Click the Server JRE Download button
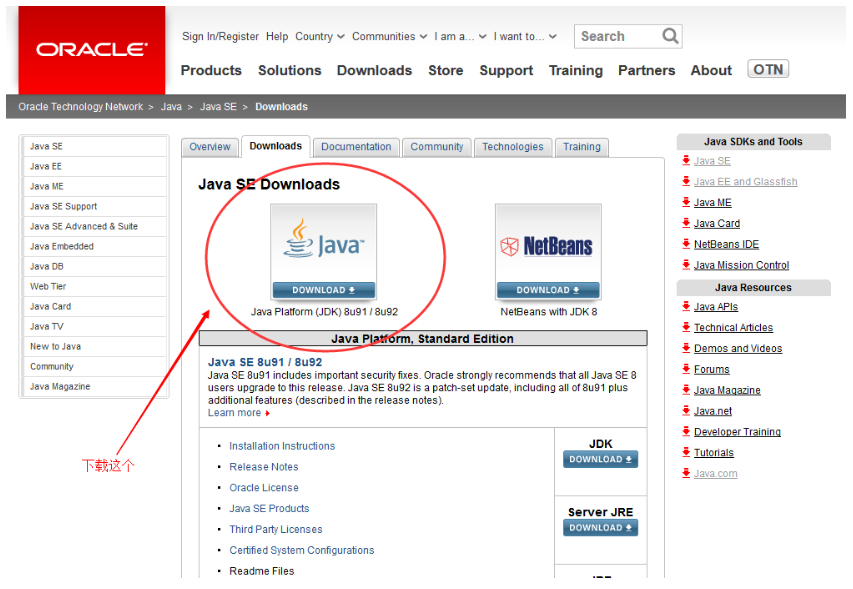The height and width of the screenshot is (589, 853). [x=600, y=528]
